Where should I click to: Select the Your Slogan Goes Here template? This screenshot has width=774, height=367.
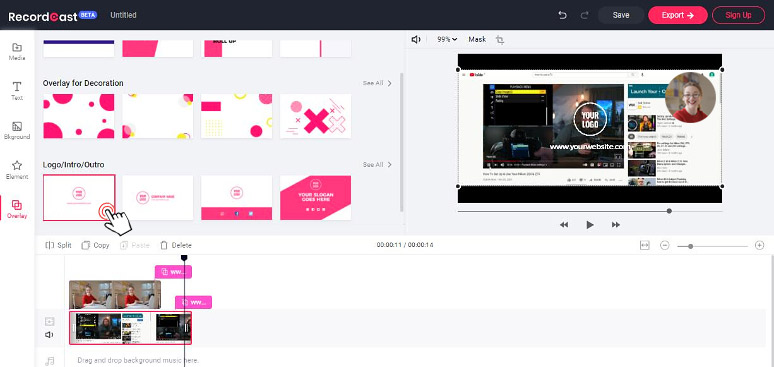click(x=315, y=198)
